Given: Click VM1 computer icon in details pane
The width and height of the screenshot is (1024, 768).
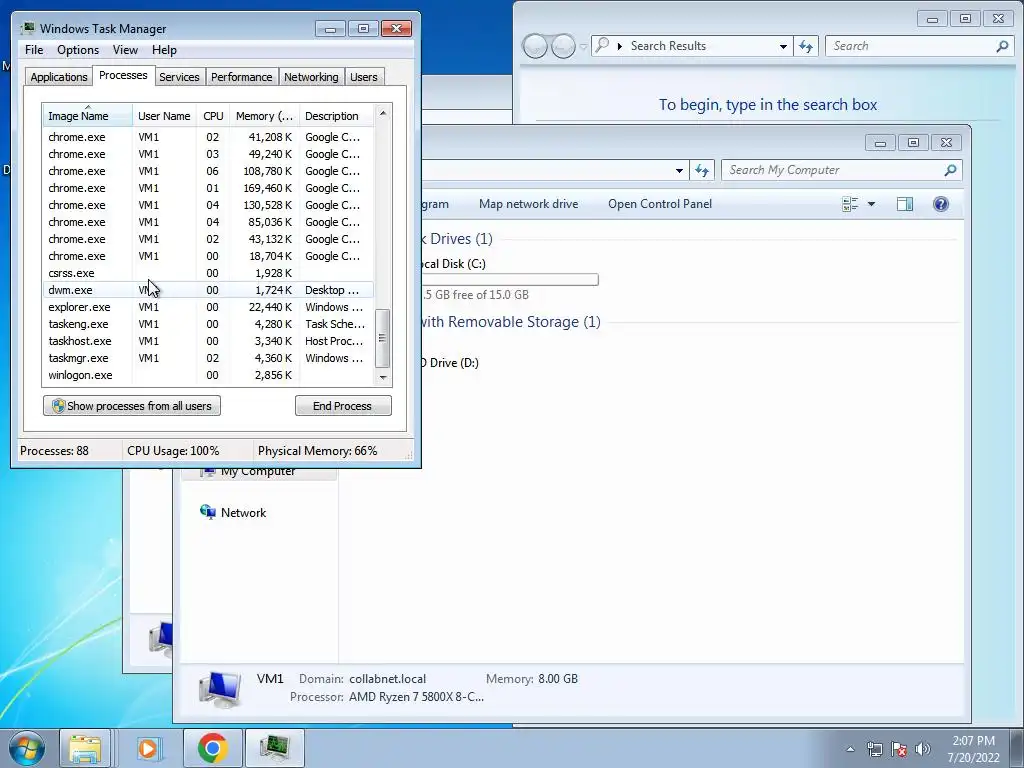Looking at the screenshot, I should (221, 689).
